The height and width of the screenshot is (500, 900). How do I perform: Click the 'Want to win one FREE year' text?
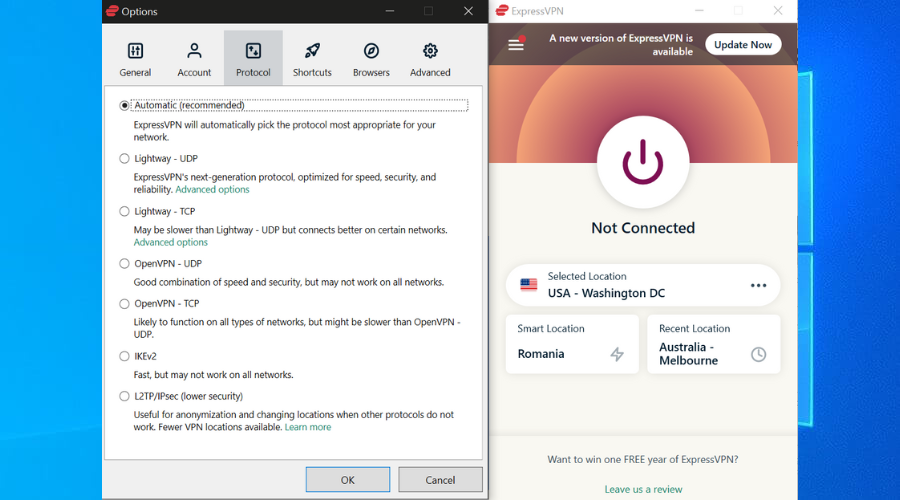pyautogui.click(x=643, y=459)
